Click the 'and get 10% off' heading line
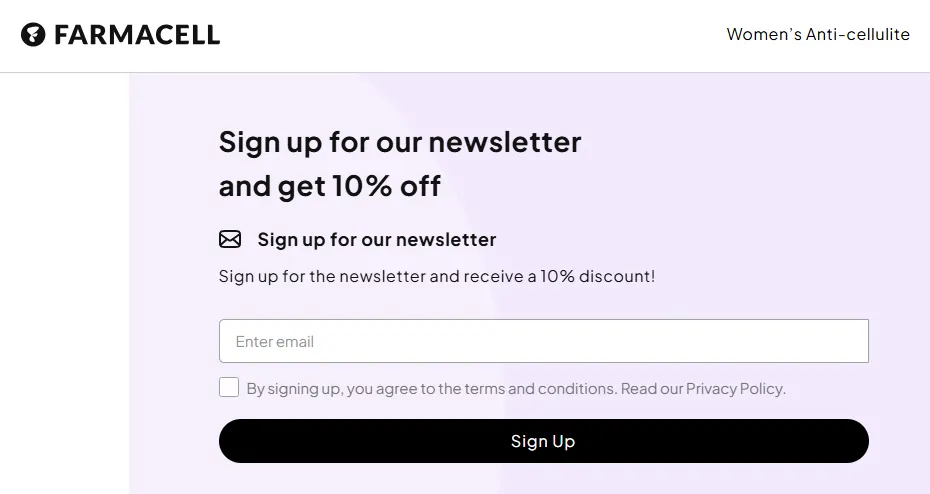This screenshot has width=930, height=494. 329,186
